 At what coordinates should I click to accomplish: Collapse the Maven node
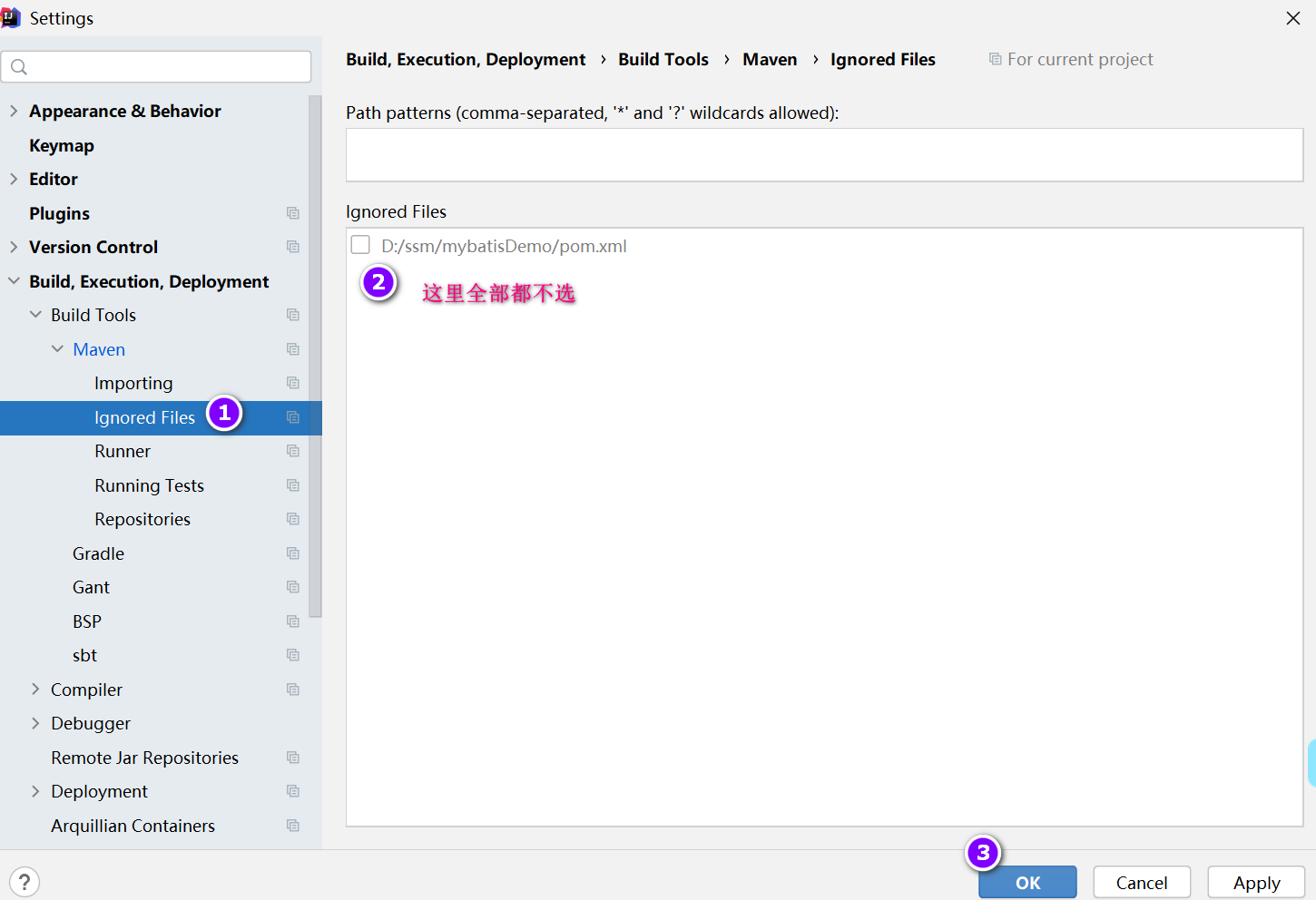tap(57, 349)
